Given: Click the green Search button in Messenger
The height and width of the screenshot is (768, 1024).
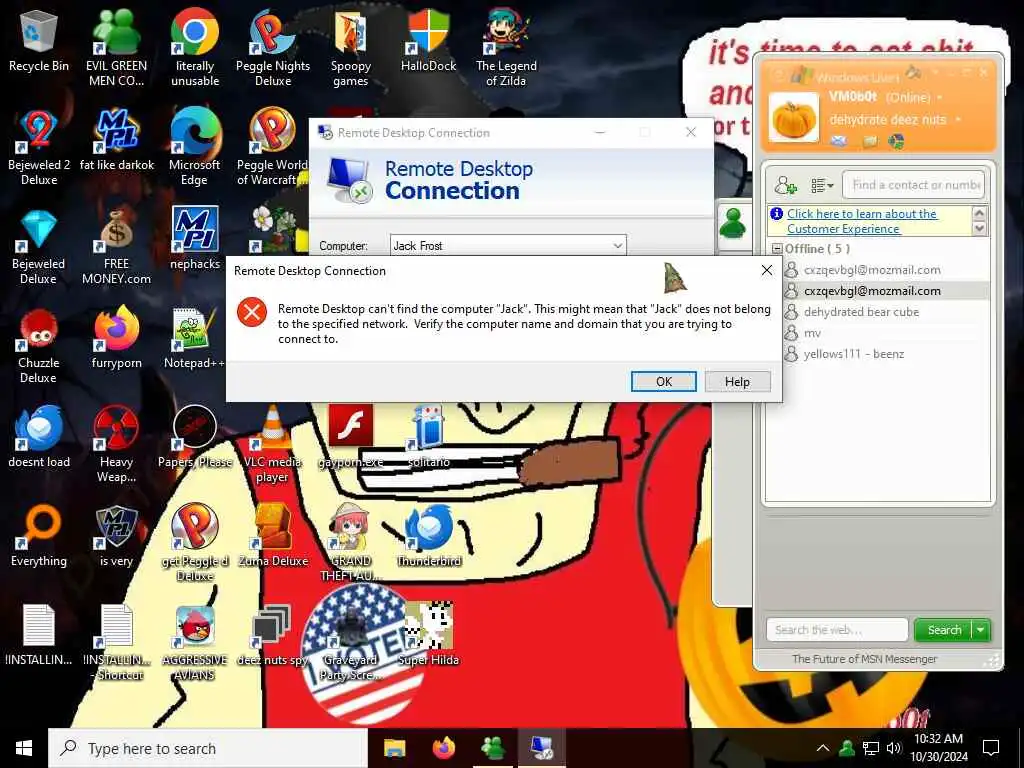Looking at the screenshot, I should click(943, 630).
